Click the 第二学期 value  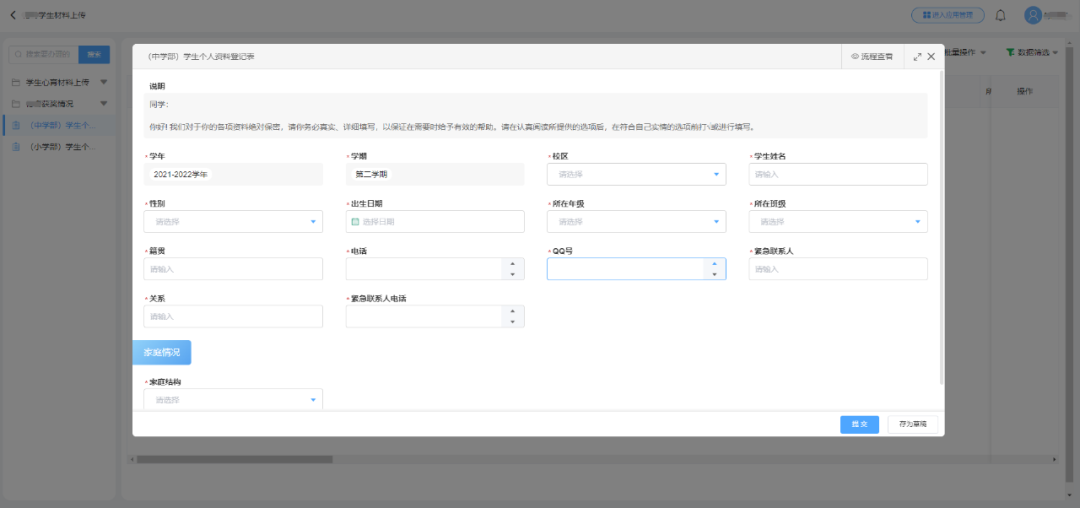point(371,175)
